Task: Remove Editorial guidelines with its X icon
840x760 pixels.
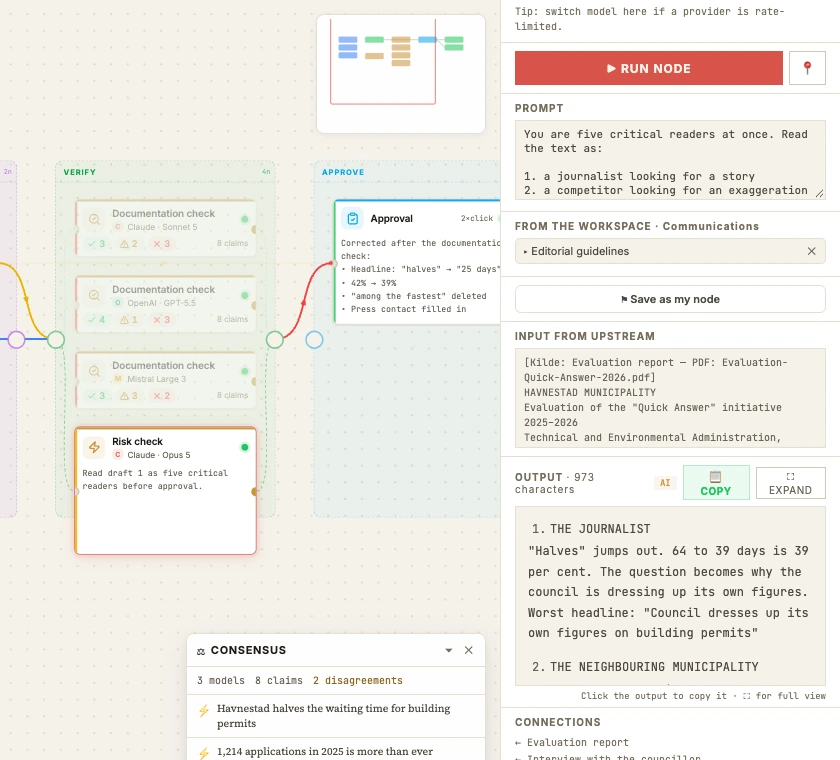Action: point(812,251)
